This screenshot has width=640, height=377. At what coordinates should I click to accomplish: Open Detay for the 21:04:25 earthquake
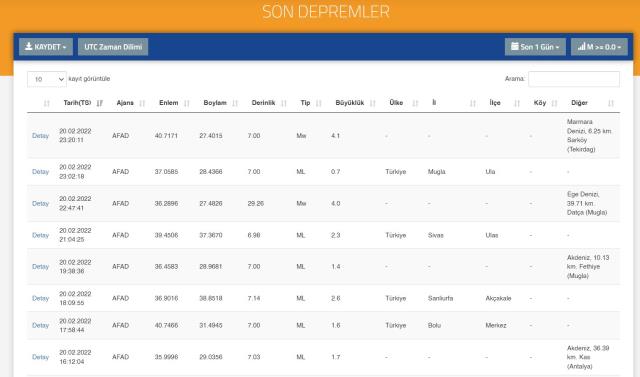(40, 235)
